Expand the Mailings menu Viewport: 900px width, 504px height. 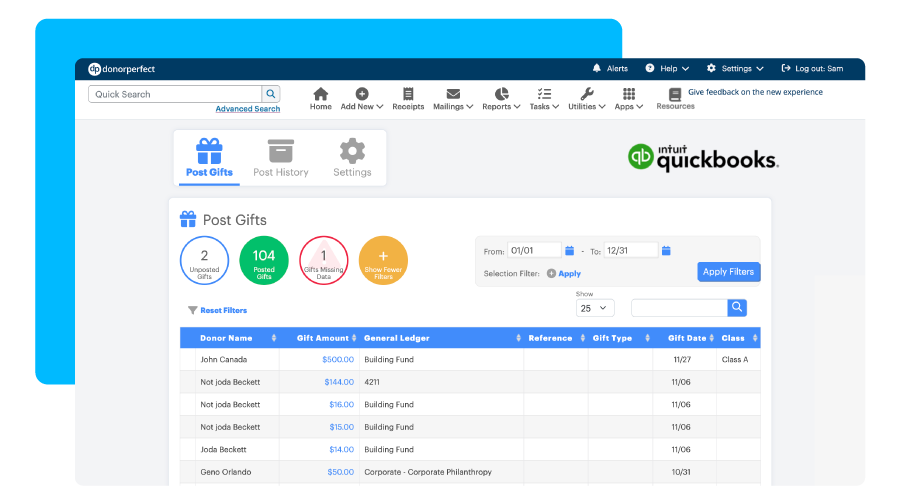tap(453, 99)
